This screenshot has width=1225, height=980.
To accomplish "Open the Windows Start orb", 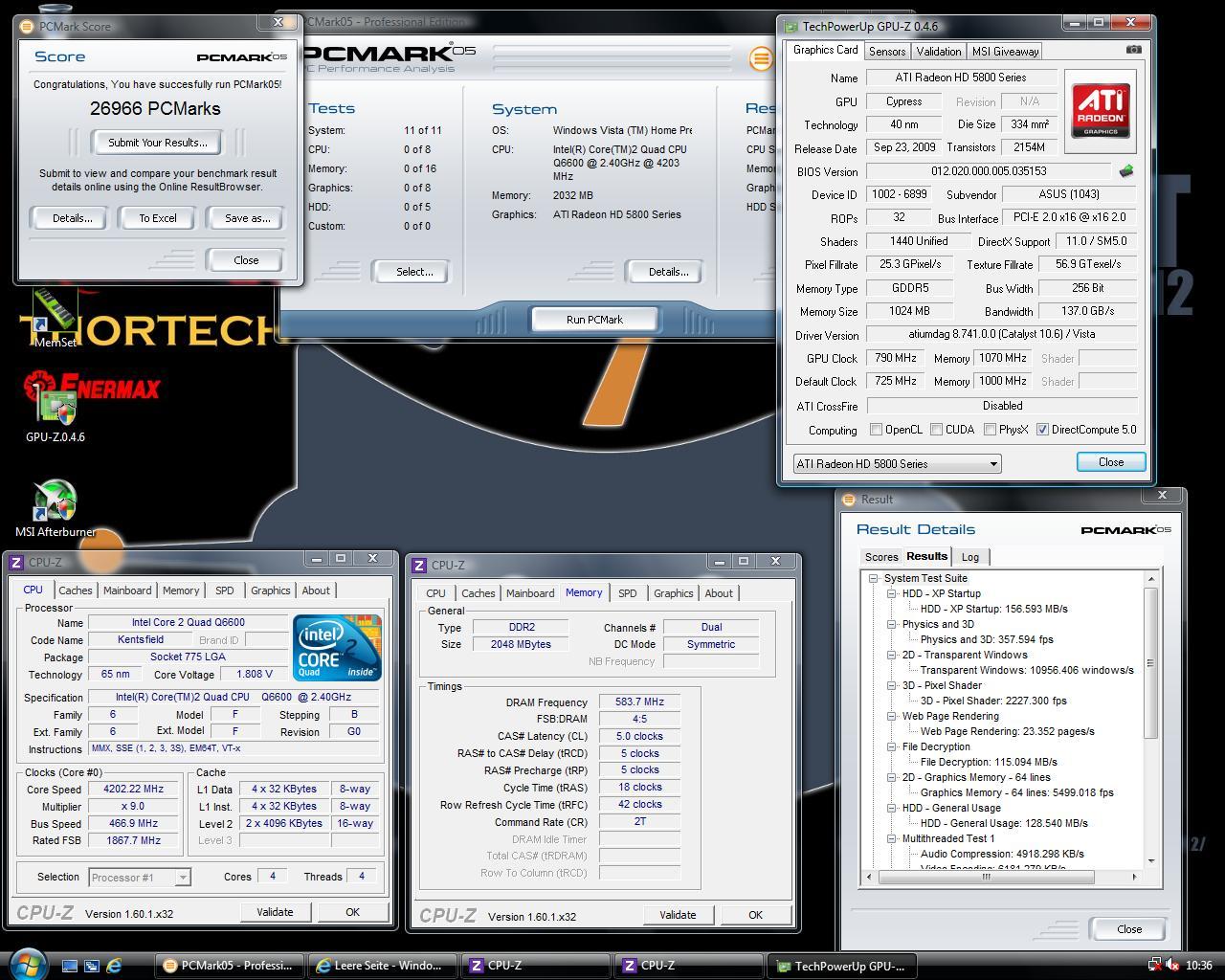I will (26, 963).
